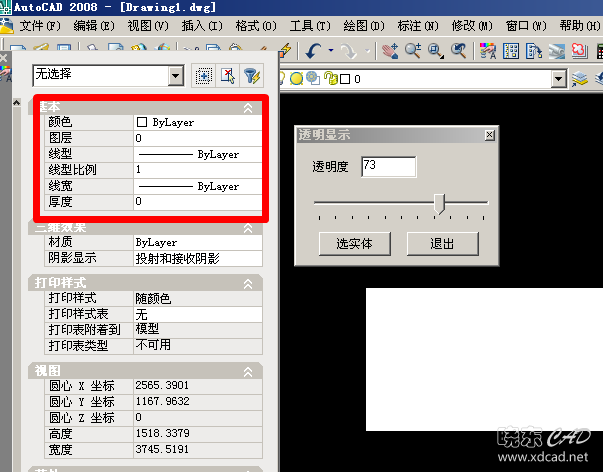Click the transparency slider thumb
The height and width of the screenshot is (472, 603).
point(439,203)
